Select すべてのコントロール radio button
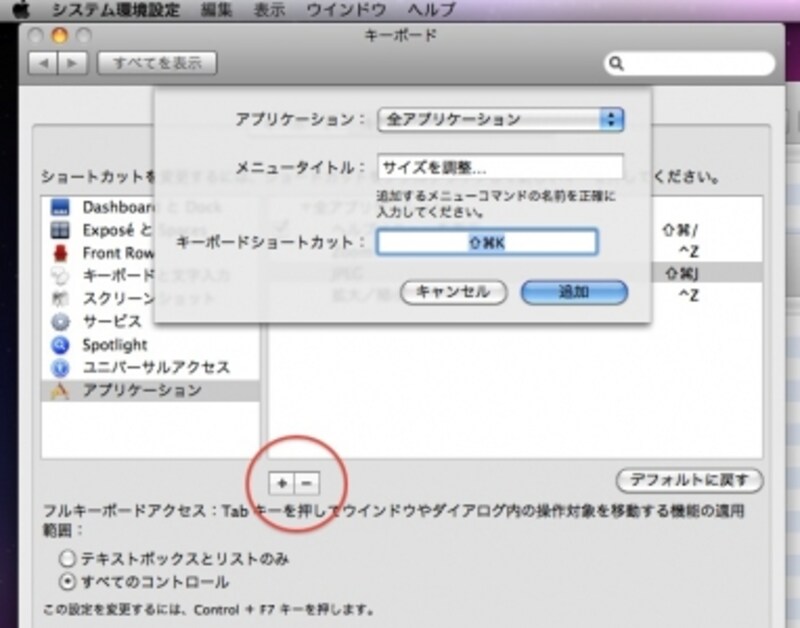This screenshot has width=800, height=628. point(68,582)
